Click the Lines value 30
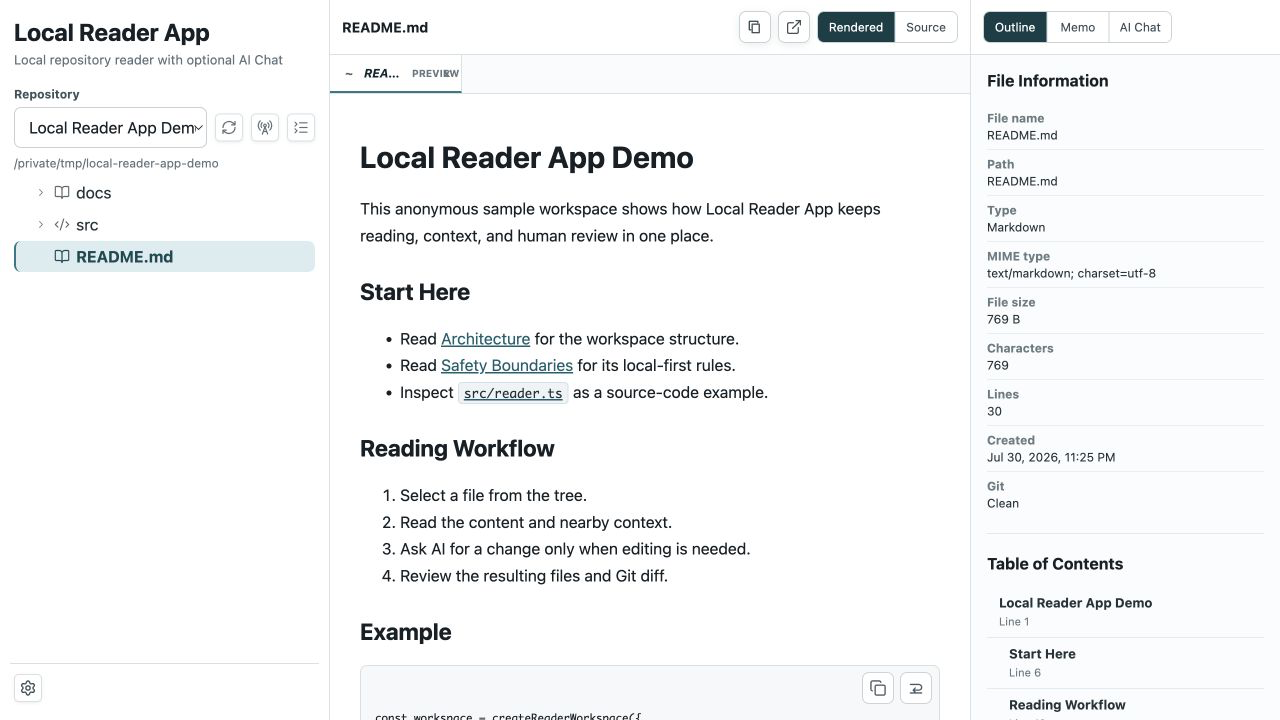 [994, 411]
